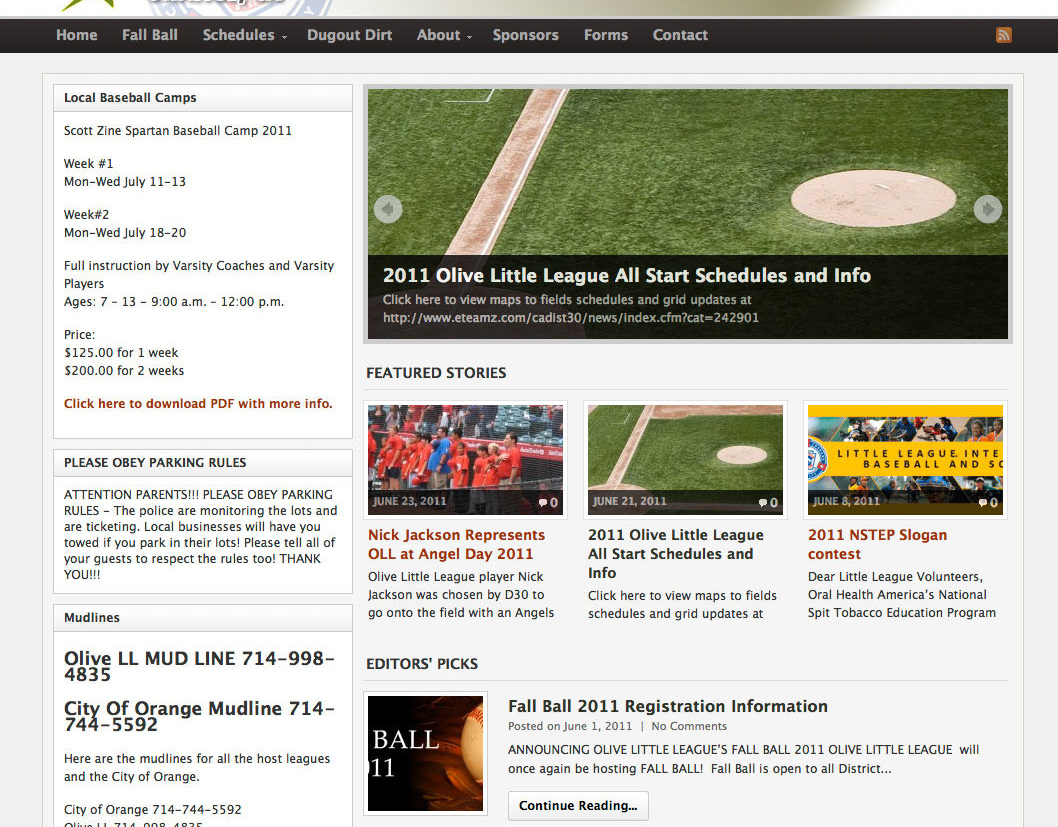Click the Mudlines widget heading
Viewport: 1058px width, 827px height.
(92, 618)
